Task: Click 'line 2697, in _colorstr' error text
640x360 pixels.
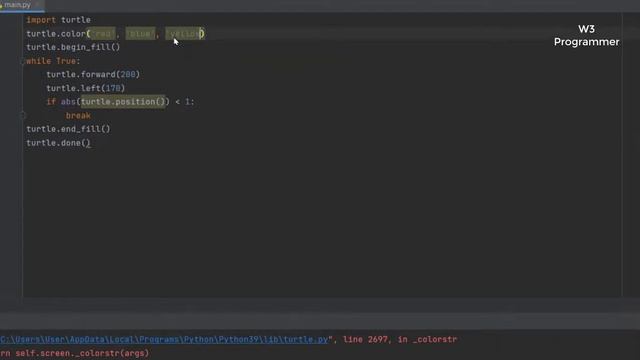Action: pyautogui.click(x=400, y=340)
